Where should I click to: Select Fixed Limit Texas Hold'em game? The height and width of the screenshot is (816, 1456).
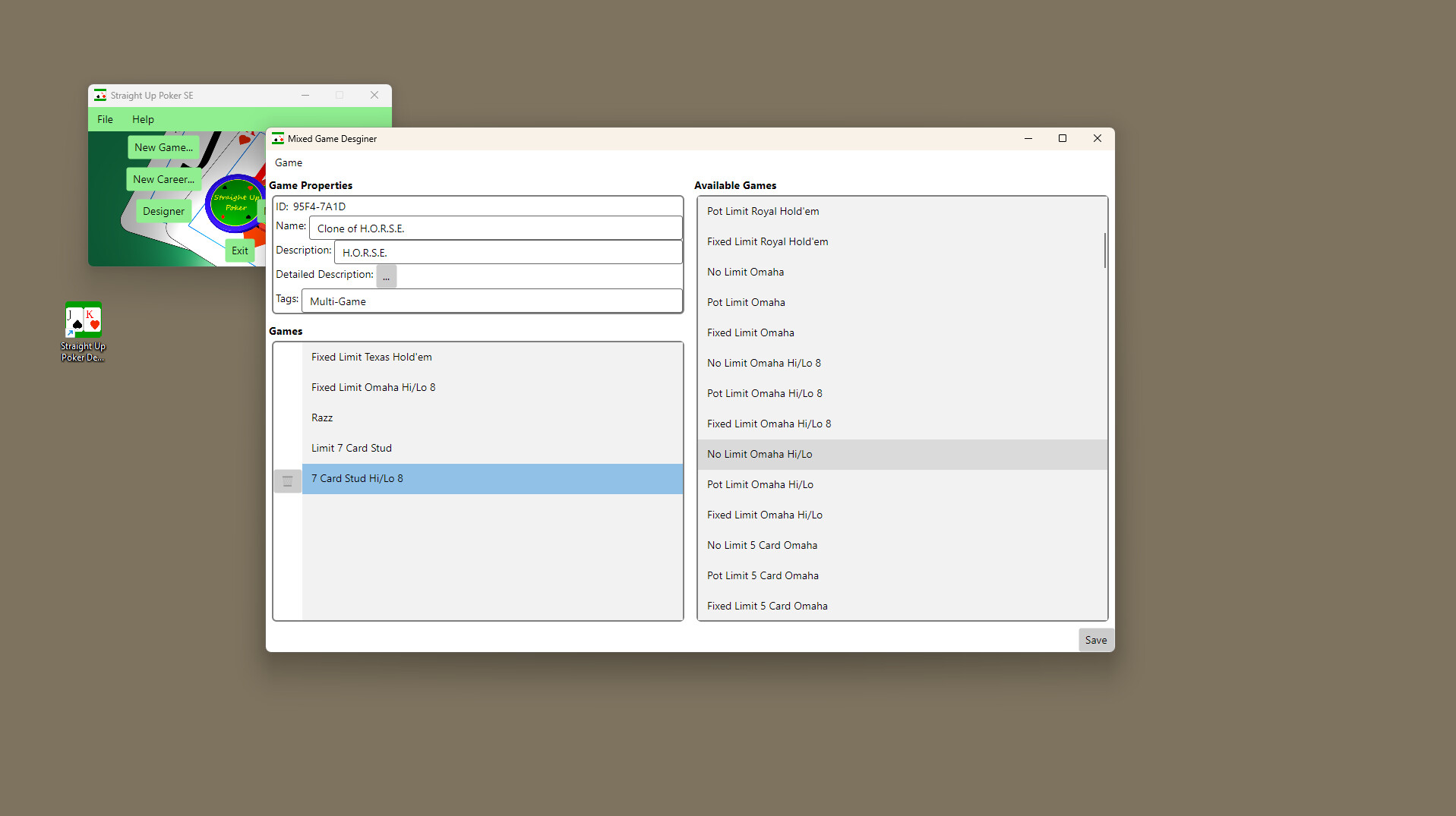click(371, 357)
